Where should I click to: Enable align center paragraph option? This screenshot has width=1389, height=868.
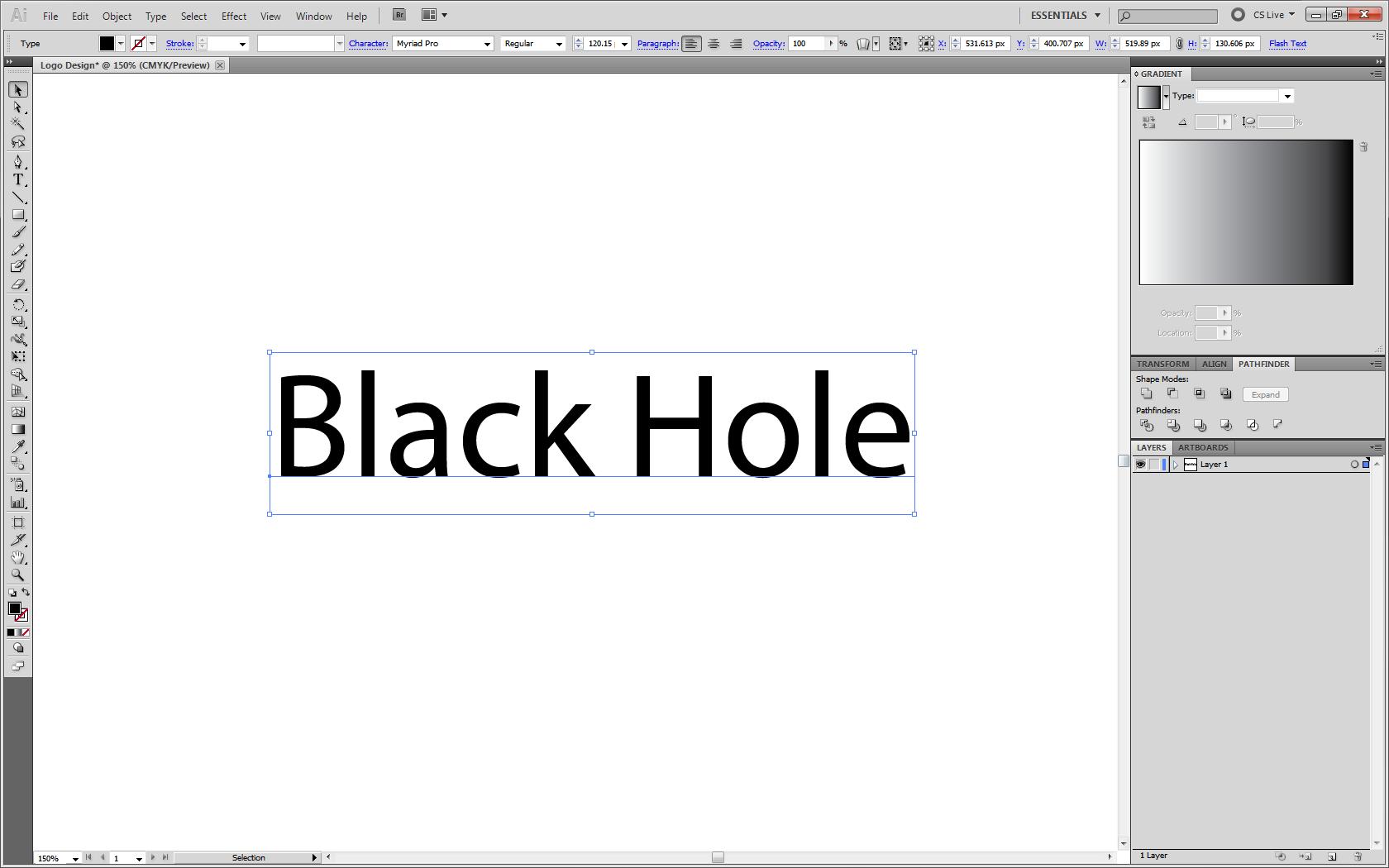point(714,44)
